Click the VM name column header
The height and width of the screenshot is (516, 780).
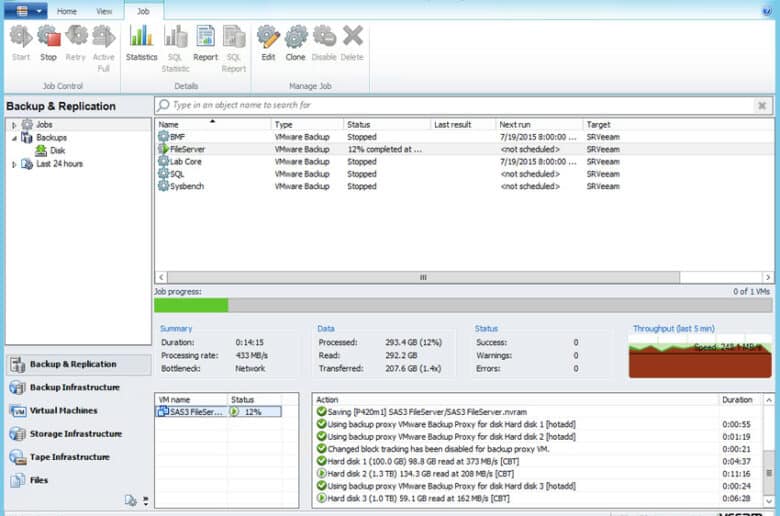(x=192, y=400)
